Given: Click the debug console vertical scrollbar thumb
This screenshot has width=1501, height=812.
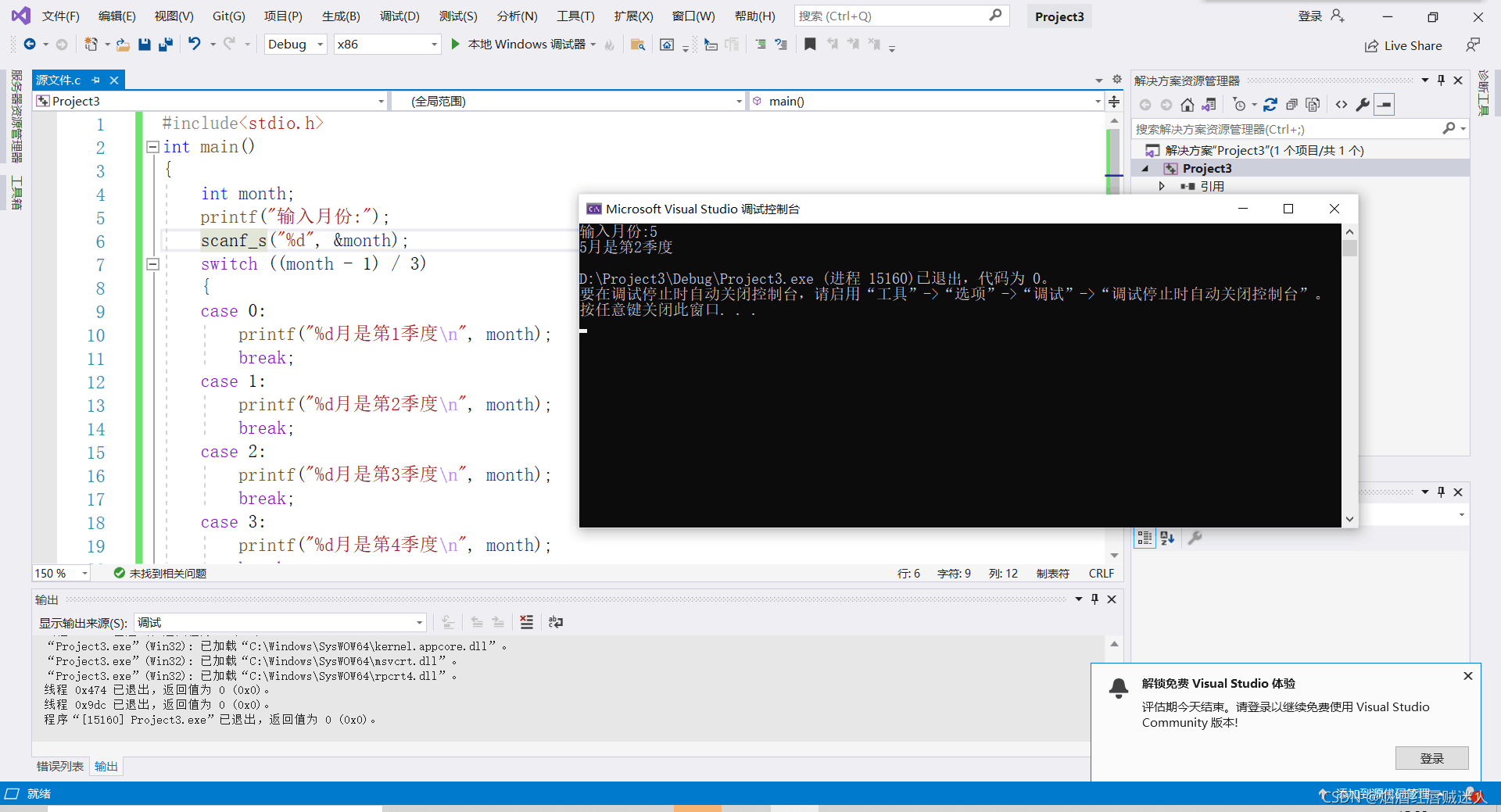Looking at the screenshot, I should coord(1349,249).
